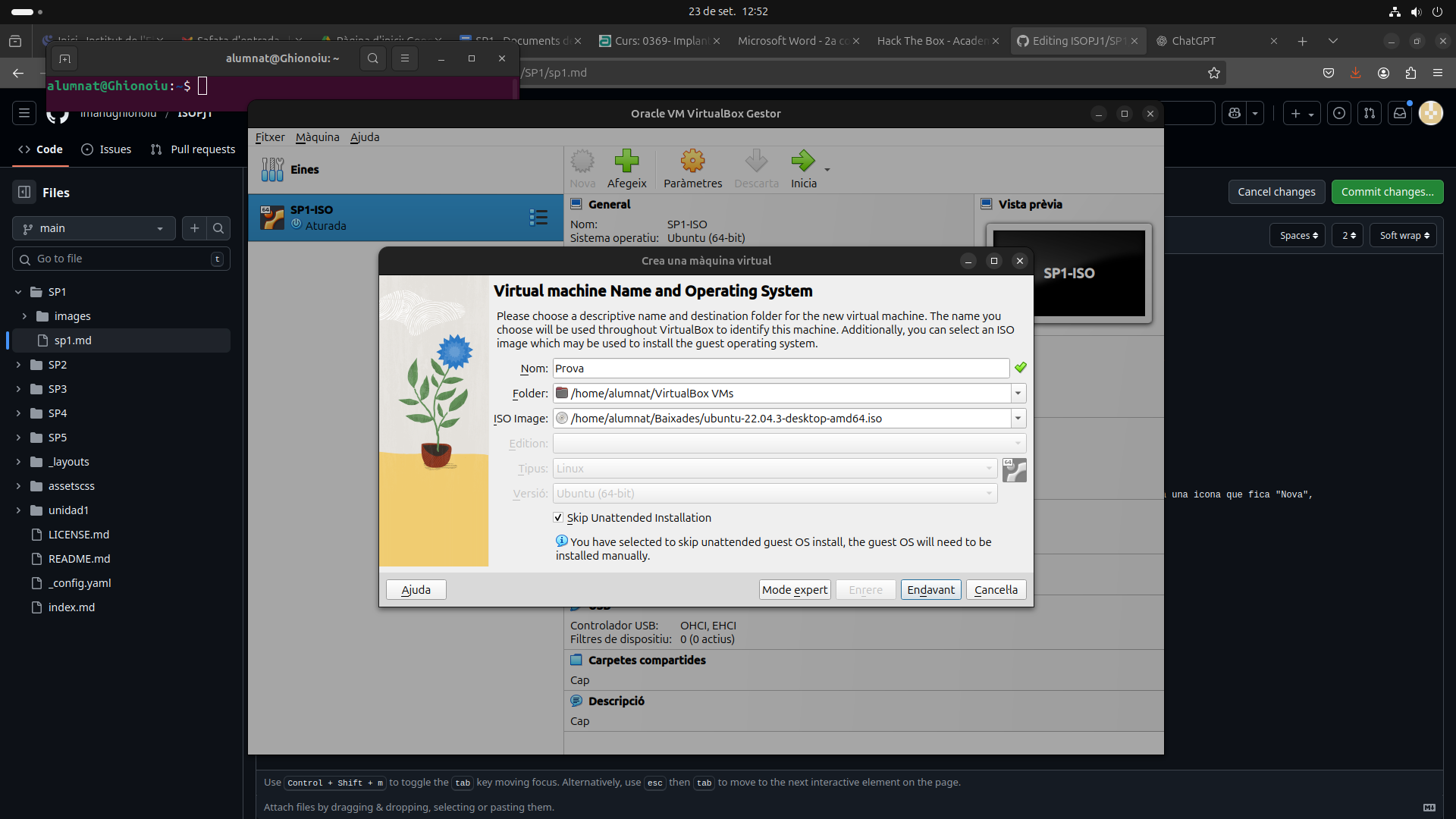Viewport: 1456px width, 819px height.
Task: Open the ISO Image dropdown arrow
Action: [x=1018, y=419]
